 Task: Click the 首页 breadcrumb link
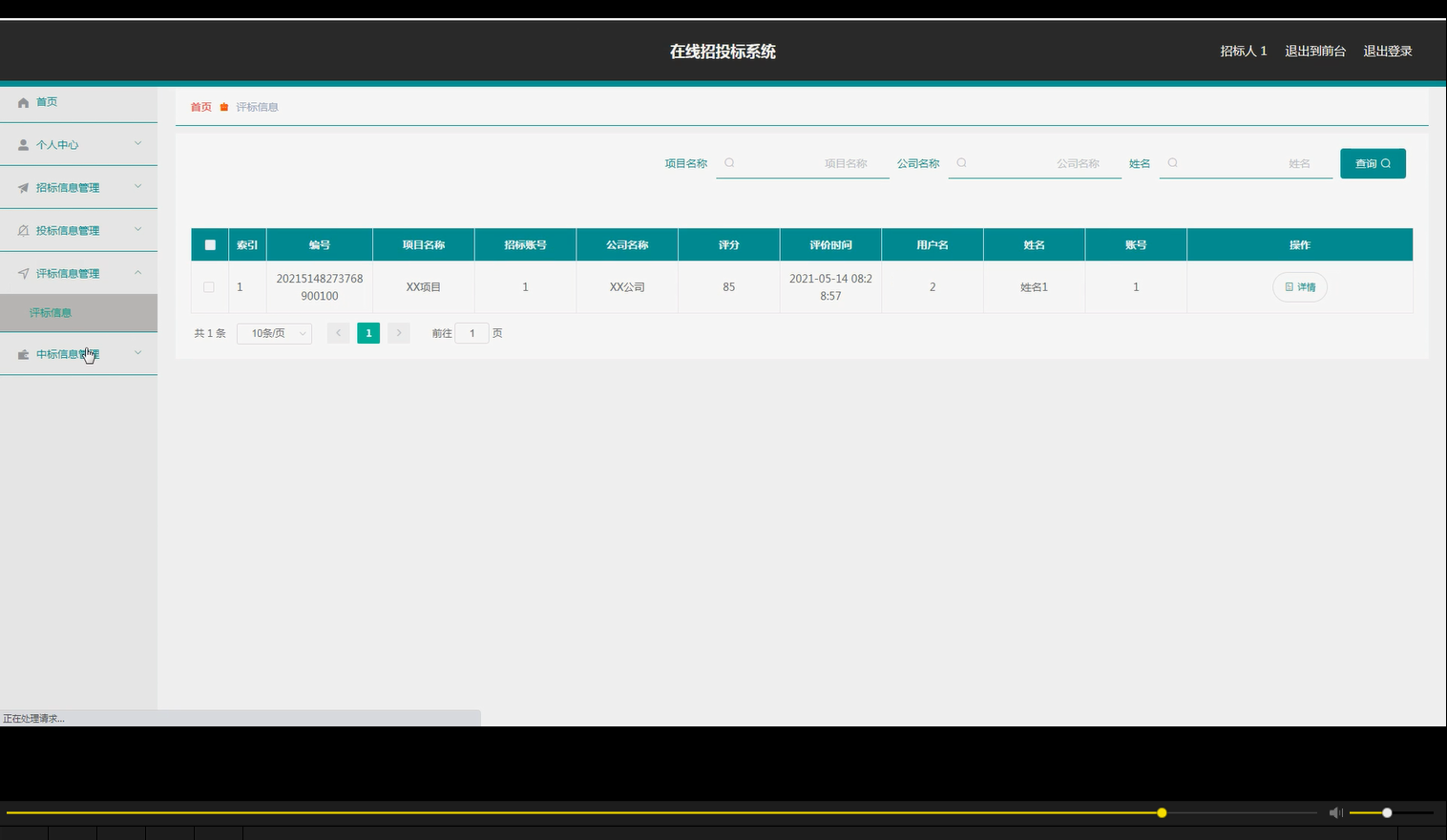201,107
